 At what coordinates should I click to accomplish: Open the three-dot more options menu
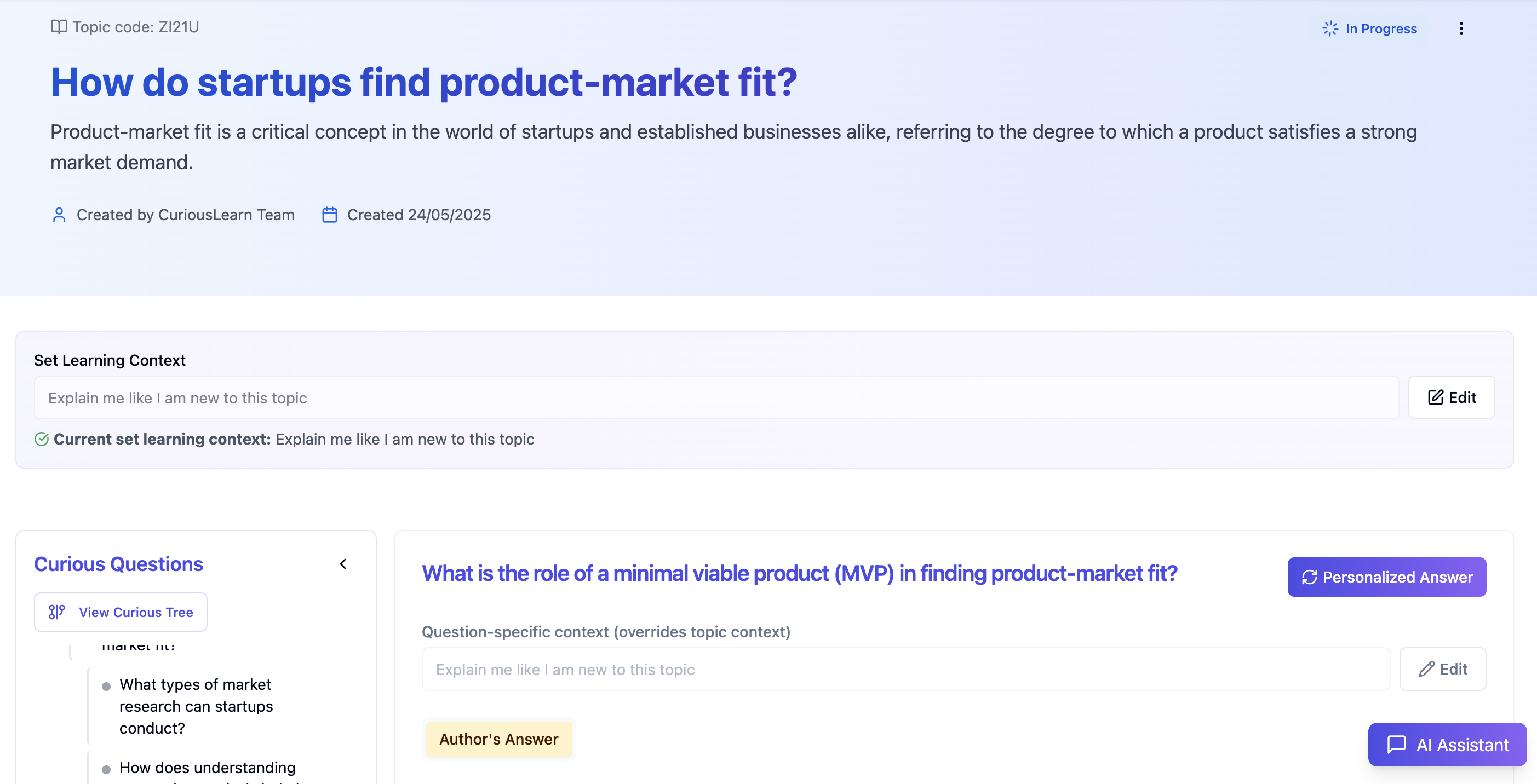(x=1461, y=28)
